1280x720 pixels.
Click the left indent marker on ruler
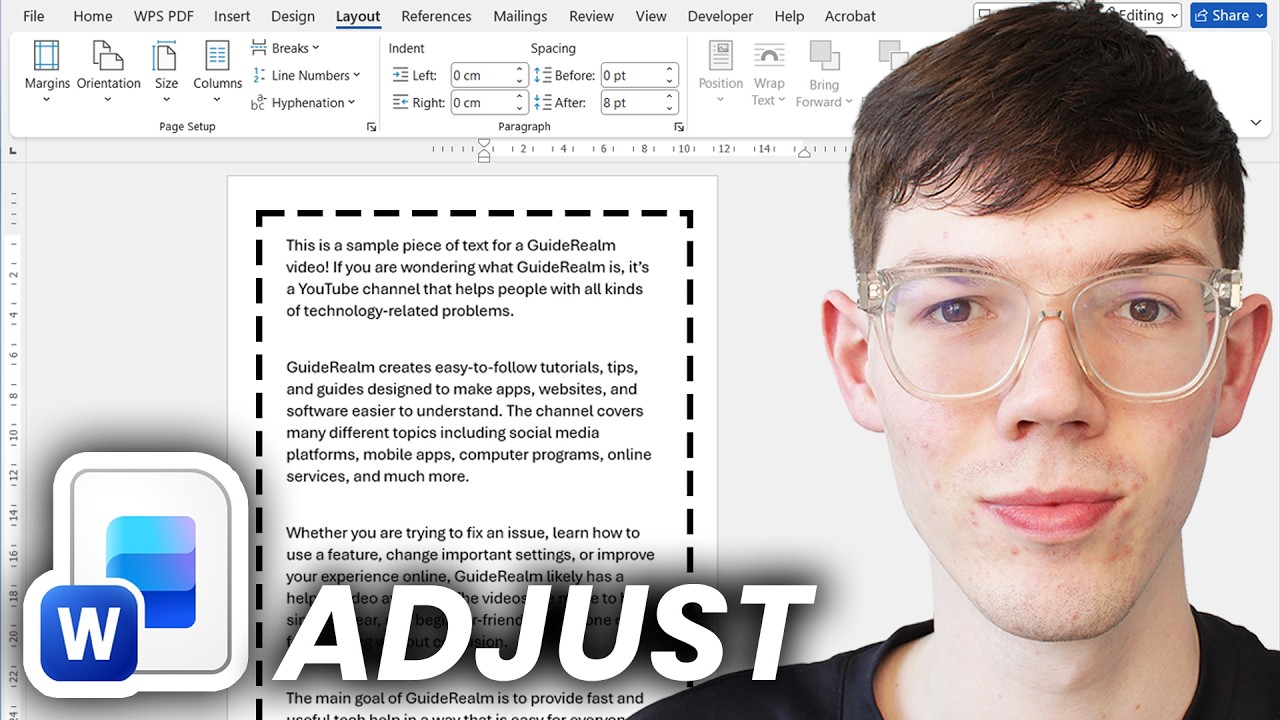click(x=484, y=151)
